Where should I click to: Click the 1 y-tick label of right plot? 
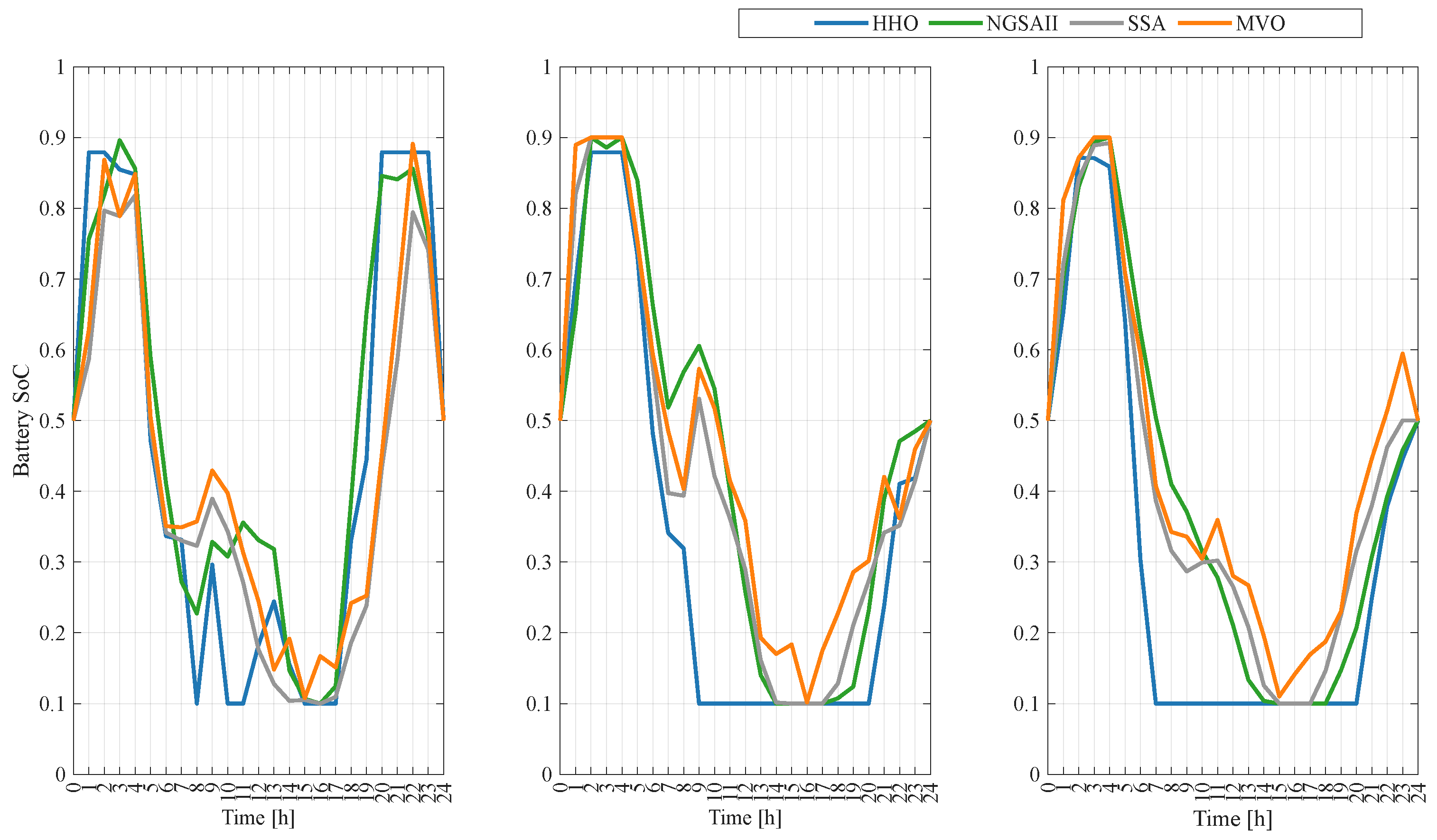[1035, 67]
